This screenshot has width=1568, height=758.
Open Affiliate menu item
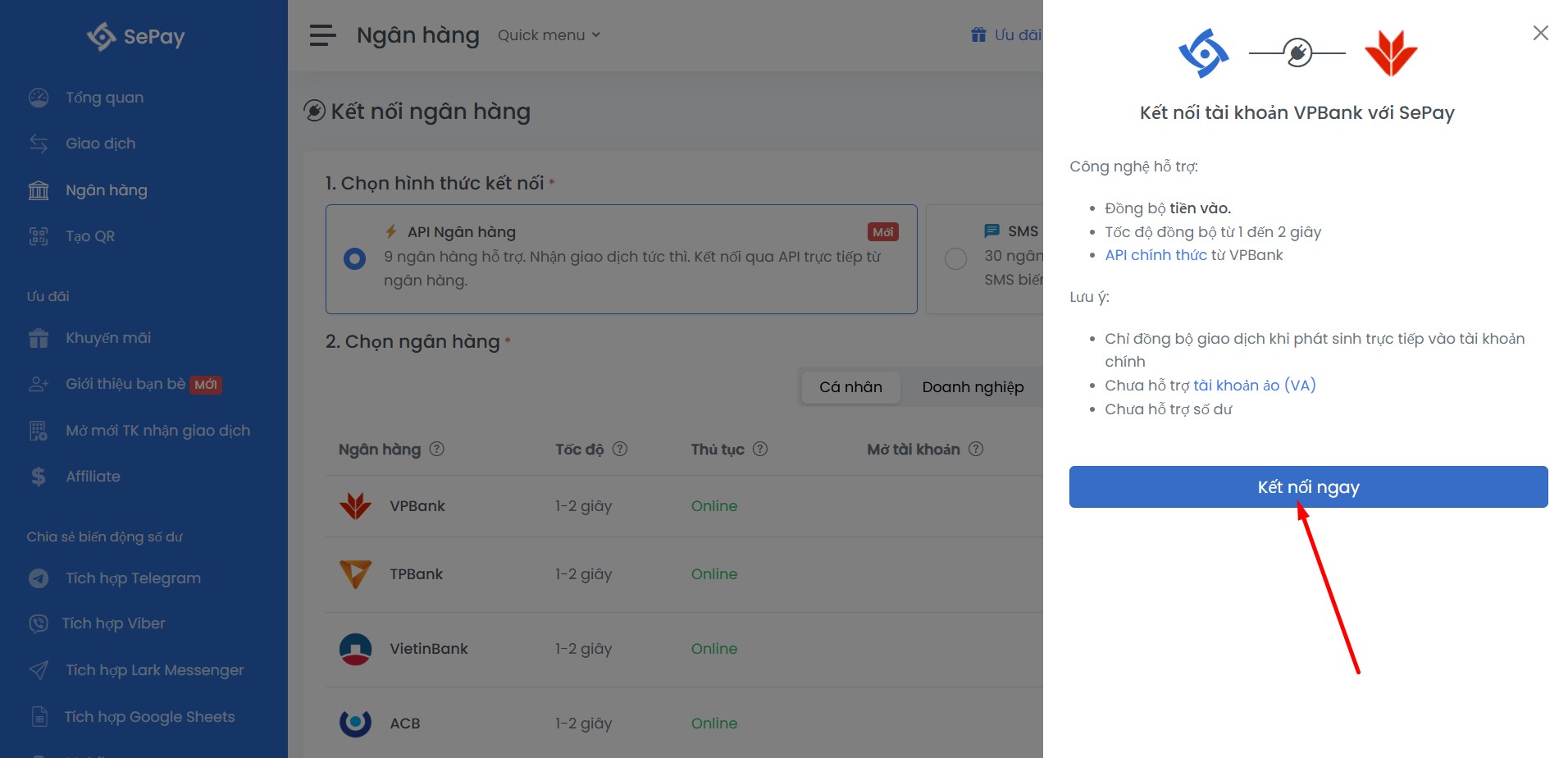point(93,477)
